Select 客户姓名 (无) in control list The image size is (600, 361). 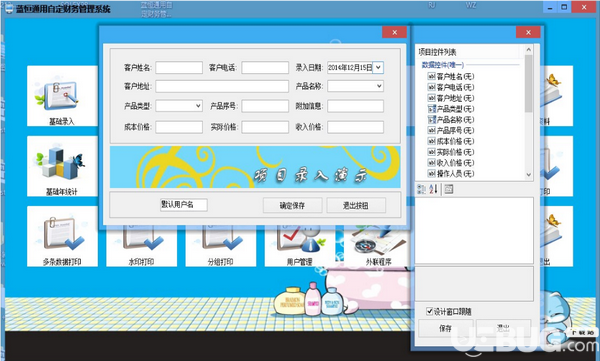tap(451, 76)
